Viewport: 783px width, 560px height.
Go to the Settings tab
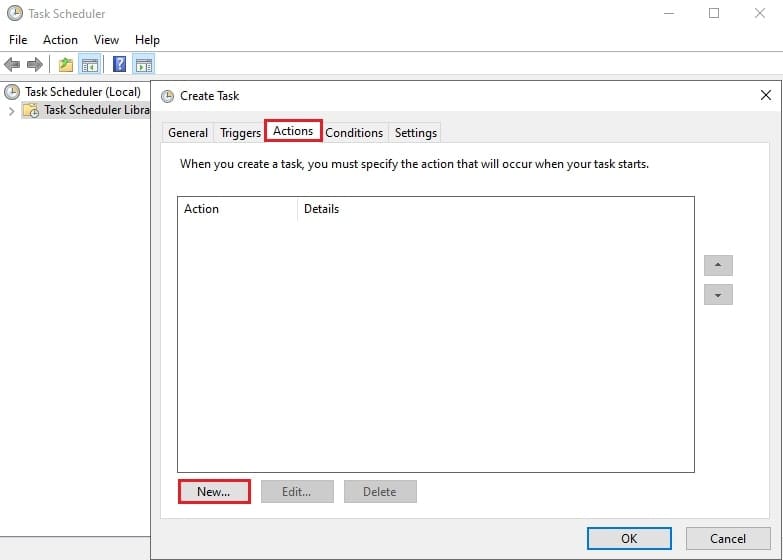[x=415, y=133]
